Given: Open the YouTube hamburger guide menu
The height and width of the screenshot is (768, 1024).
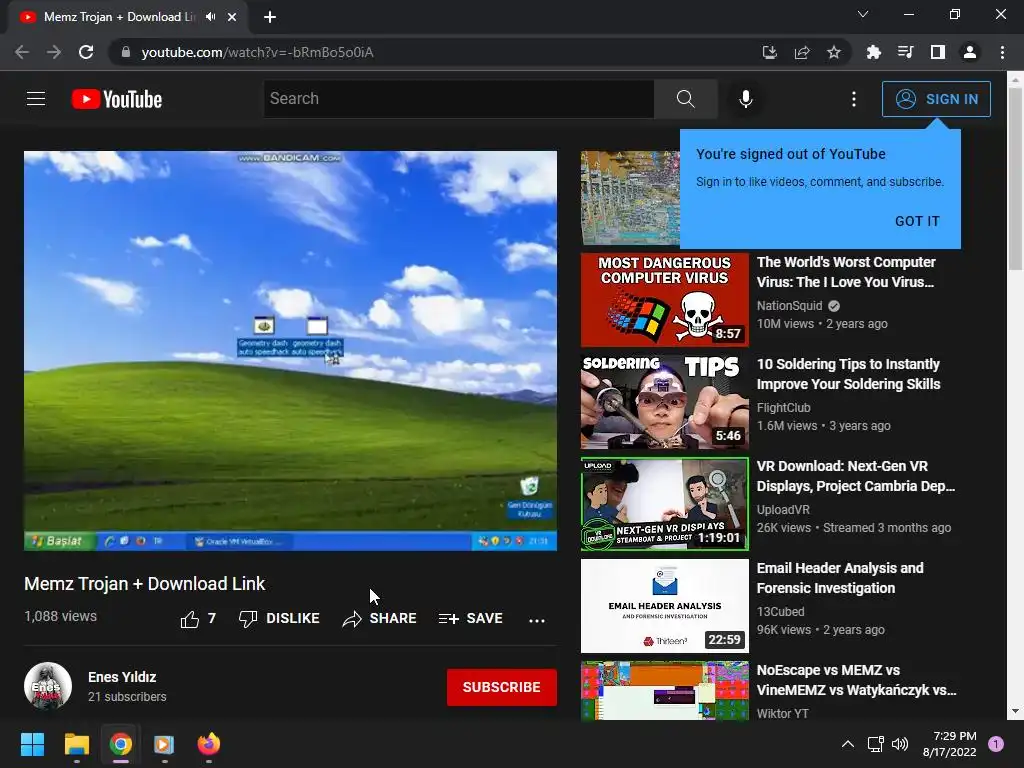Looking at the screenshot, I should point(36,99).
